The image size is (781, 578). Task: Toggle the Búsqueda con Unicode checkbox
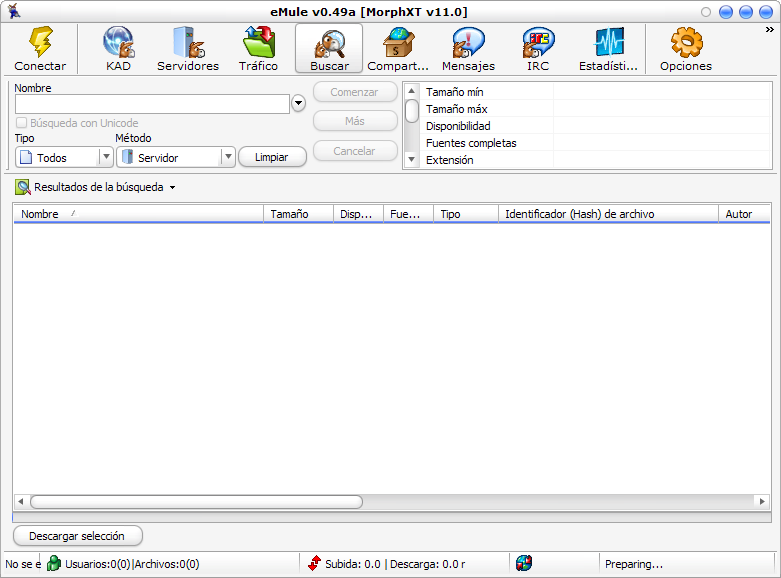click(22, 123)
